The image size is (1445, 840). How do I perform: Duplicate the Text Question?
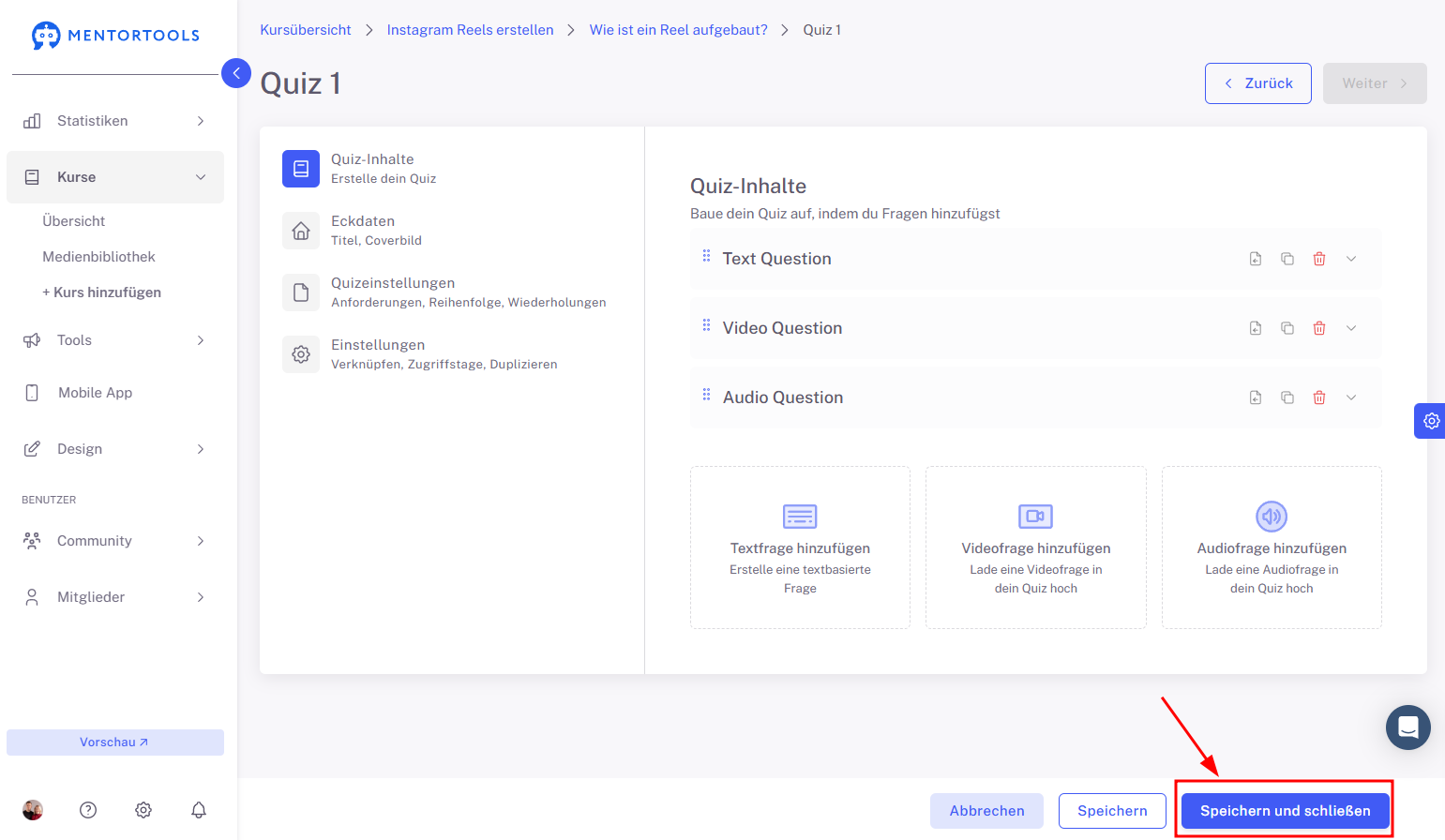pyautogui.click(x=1287, y=259)
